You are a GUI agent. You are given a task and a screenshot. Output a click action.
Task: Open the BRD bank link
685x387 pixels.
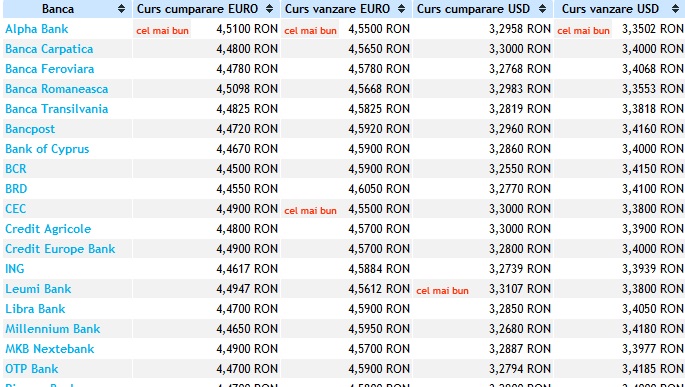[16, 189]
